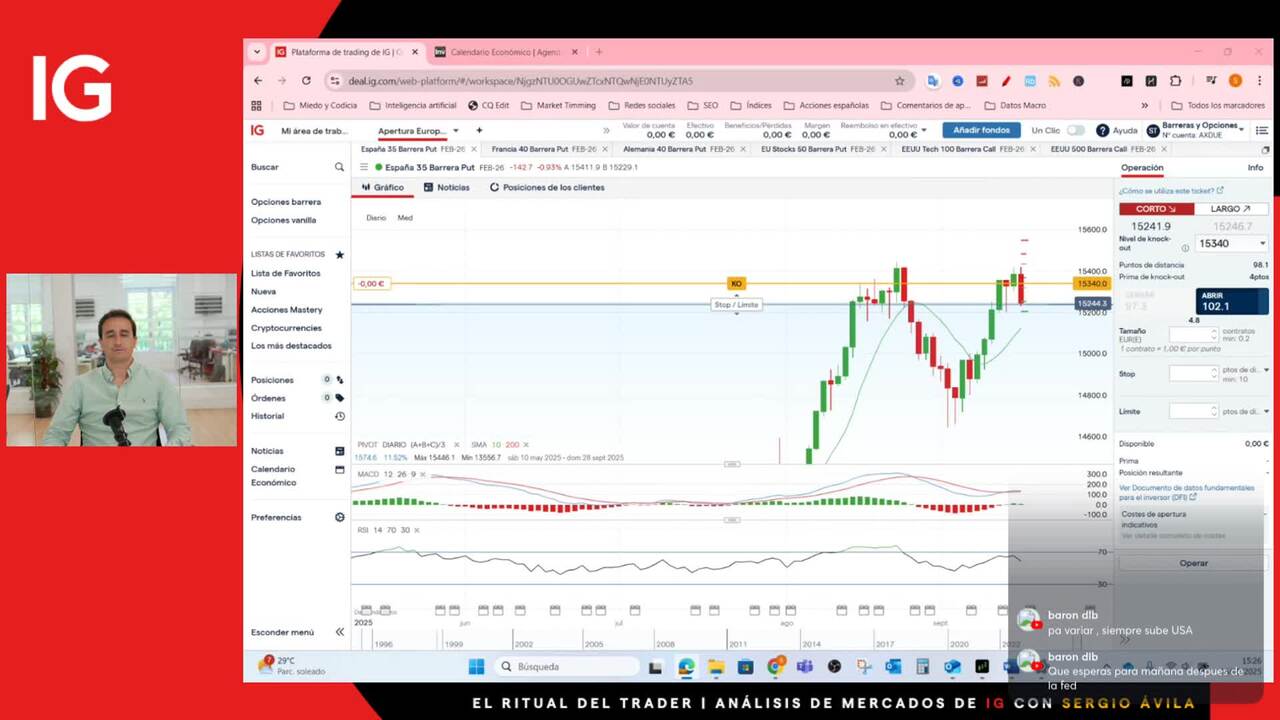Open Opciones vanilla in sidebar
The height and width of the screenshot is (720, 1280).
283,220
